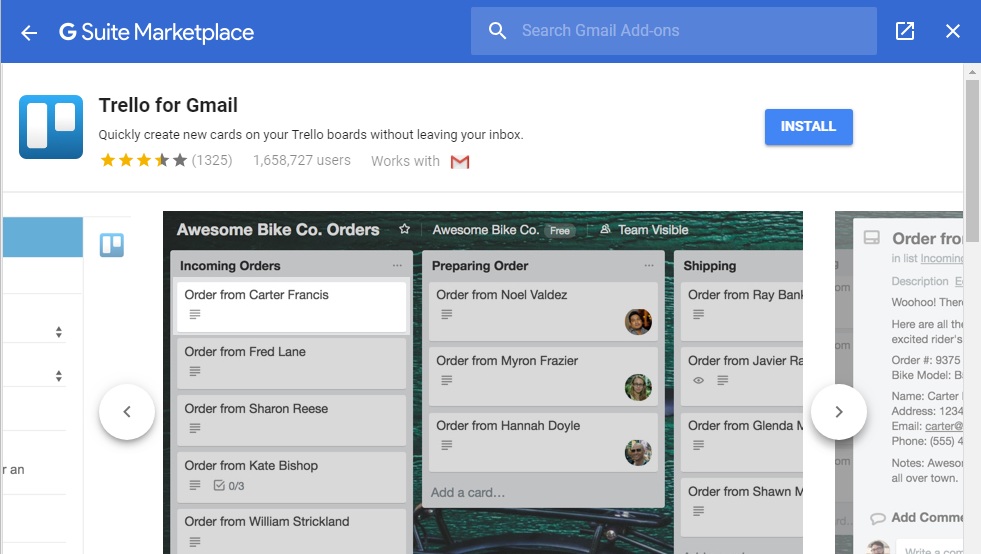Click the checklist 0/3 badge on Kate Bishop
This screenshot has width=981, height=554.
point(229,485)
